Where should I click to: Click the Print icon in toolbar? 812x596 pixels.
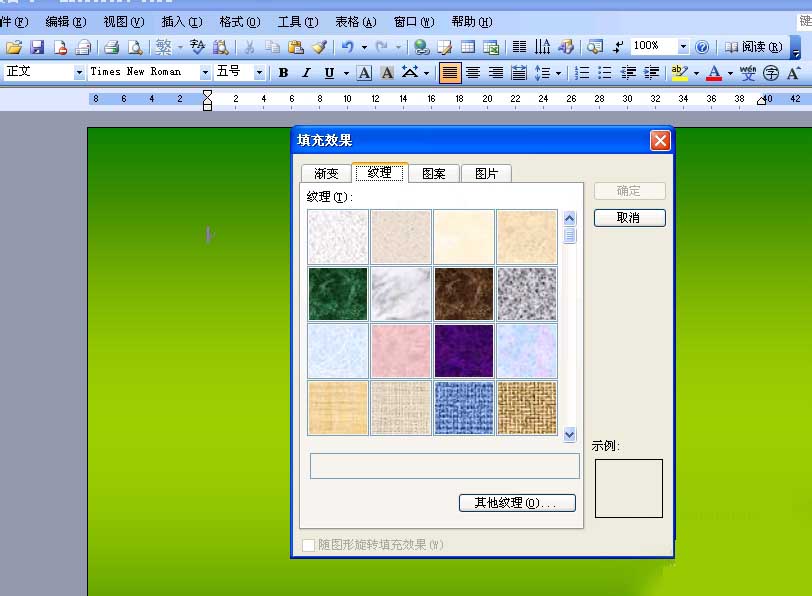[111, 47]
